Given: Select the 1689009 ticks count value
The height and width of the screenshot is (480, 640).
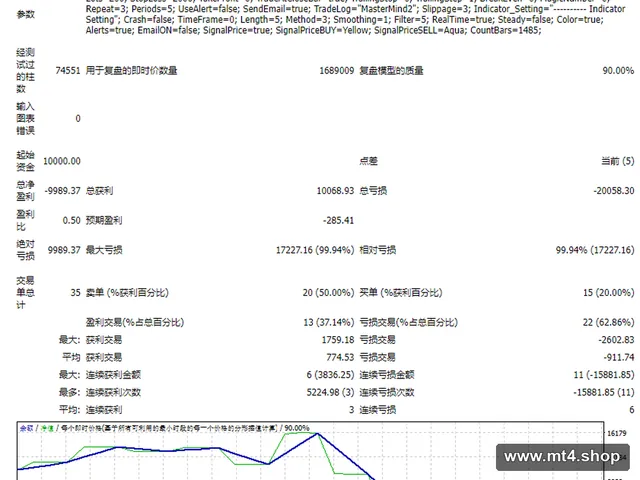Looking at the screenshot, I should [x=336, y=71].
